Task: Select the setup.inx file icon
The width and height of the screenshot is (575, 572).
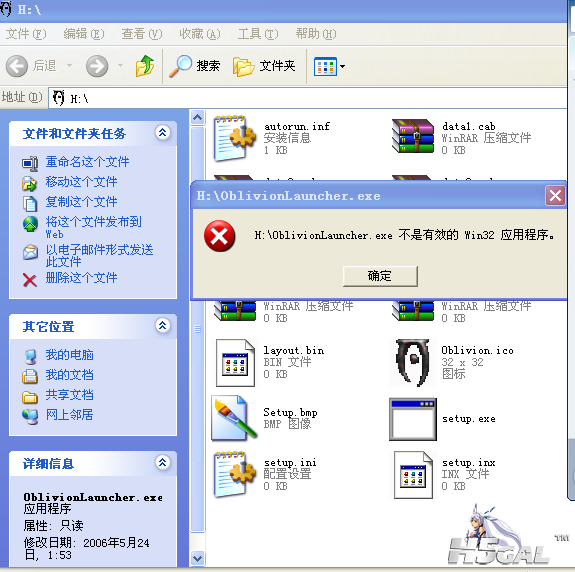Action: click(413, 474)
